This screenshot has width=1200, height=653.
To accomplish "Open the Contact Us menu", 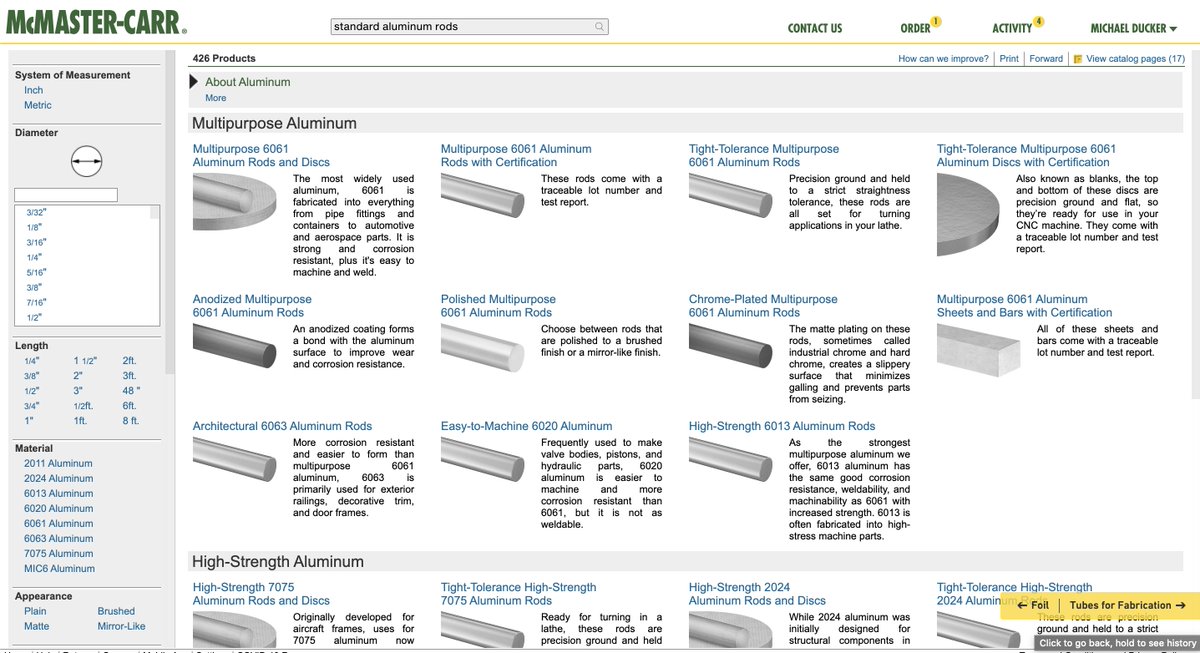I will click(x=815, y=28).
